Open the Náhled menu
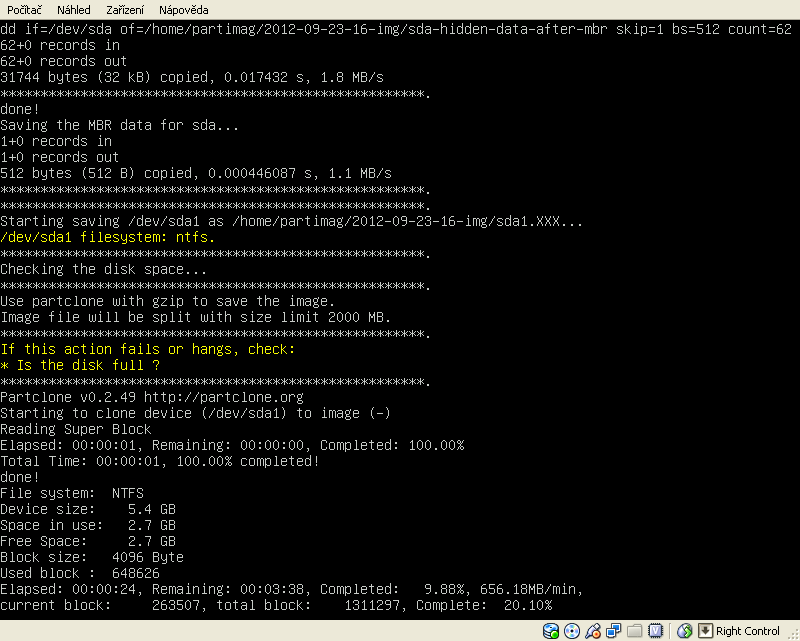 [74, 10]
